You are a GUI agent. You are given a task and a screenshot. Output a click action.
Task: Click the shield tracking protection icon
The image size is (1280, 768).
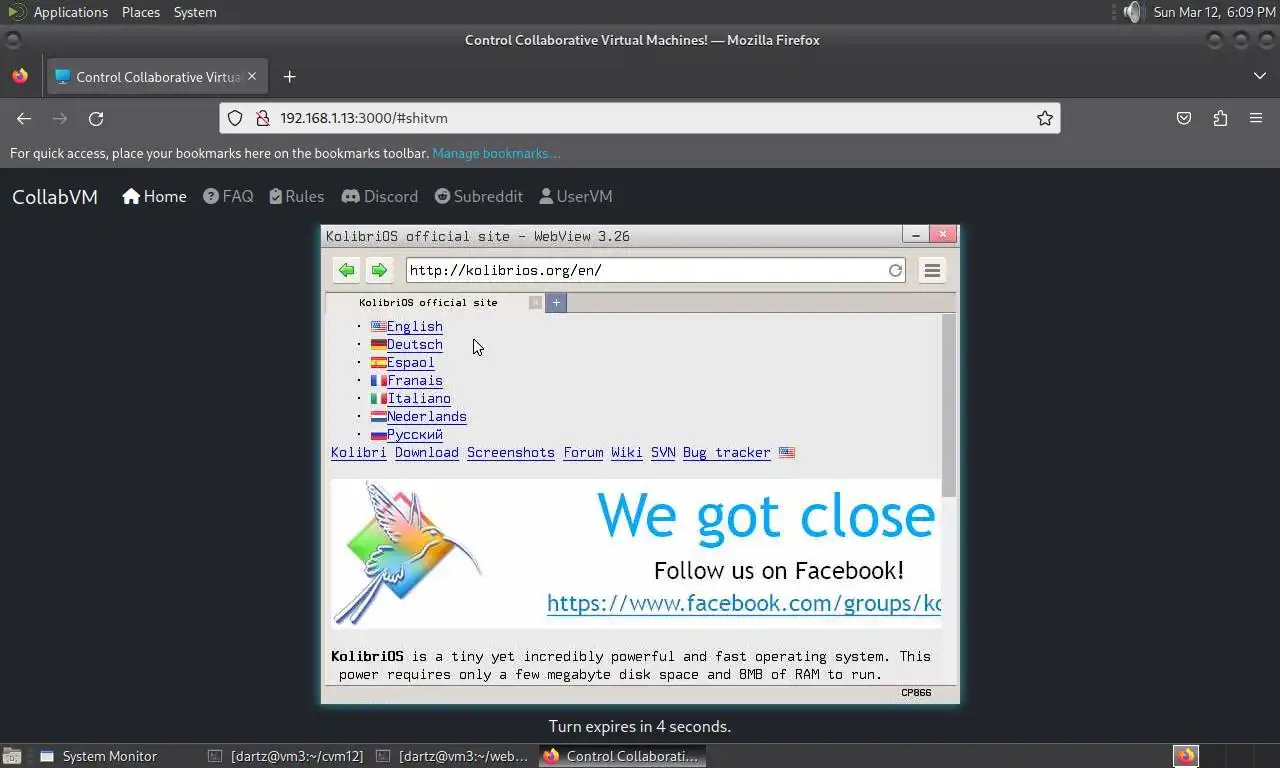pos(235,118)
